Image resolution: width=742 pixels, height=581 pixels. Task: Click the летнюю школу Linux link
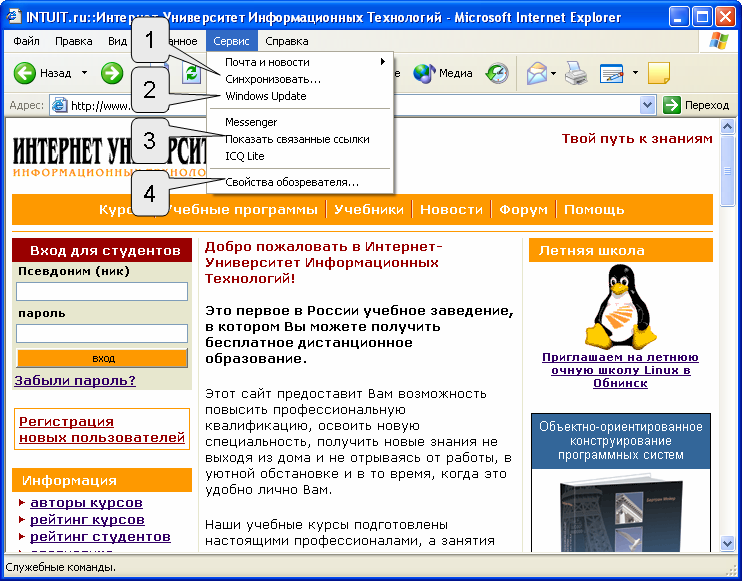click(x=620, y=370)
